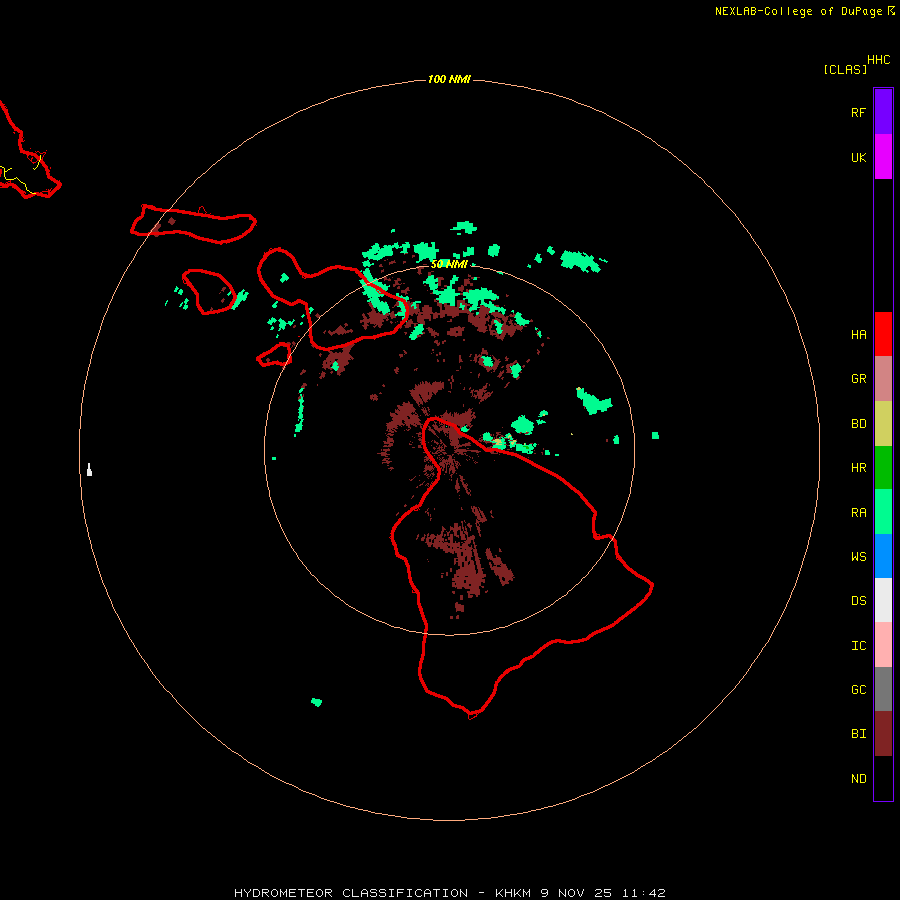The width and height of the screenshot is (900, 900).
Task: Click the BI brown legend swatch
Action: coord(883,734)
